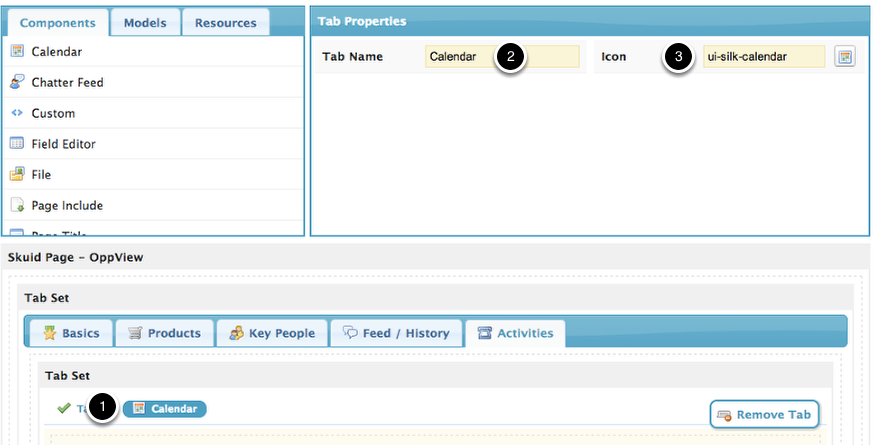Select the Components tab
Image resolution: width=874 pixels, height=445 pixels.
pyautogui.click(x=57, y=22)
